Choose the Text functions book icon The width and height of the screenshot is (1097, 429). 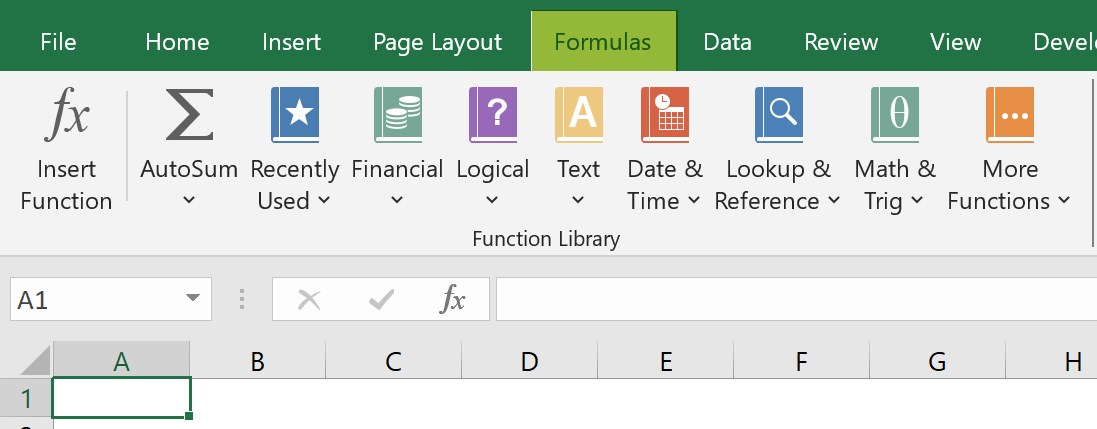click(x=579, y=115)
